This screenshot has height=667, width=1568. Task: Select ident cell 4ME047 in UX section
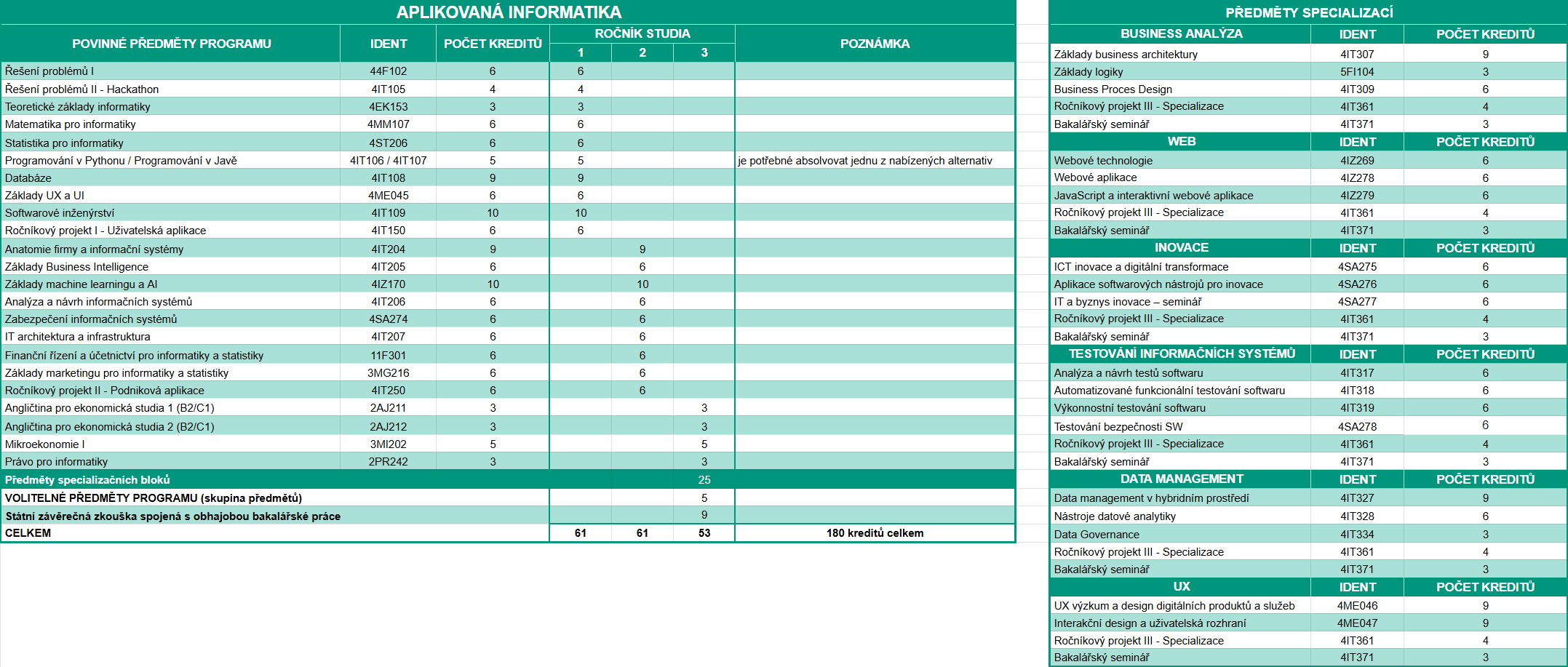click(1357, 623)
